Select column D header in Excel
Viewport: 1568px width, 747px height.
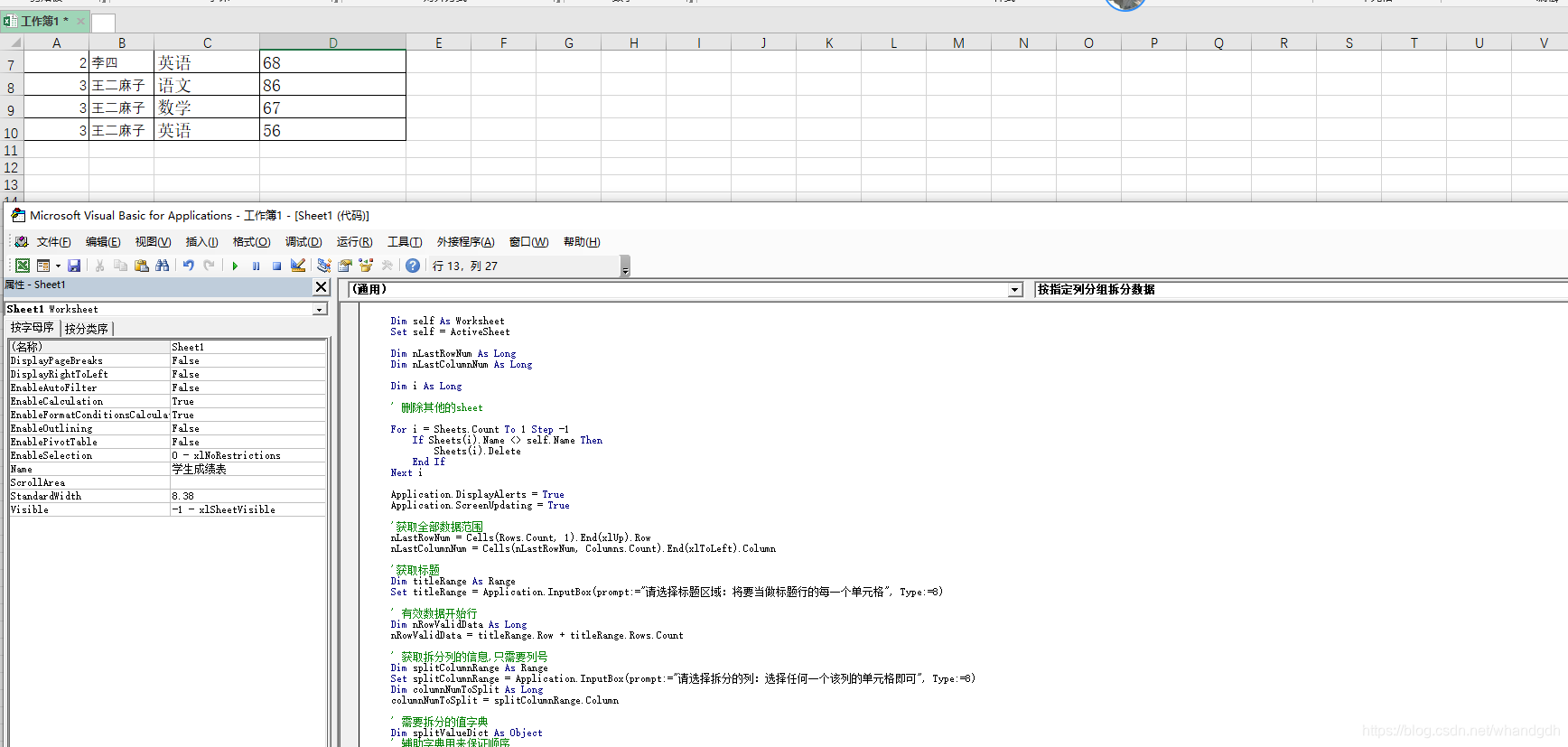pos(332,42)
